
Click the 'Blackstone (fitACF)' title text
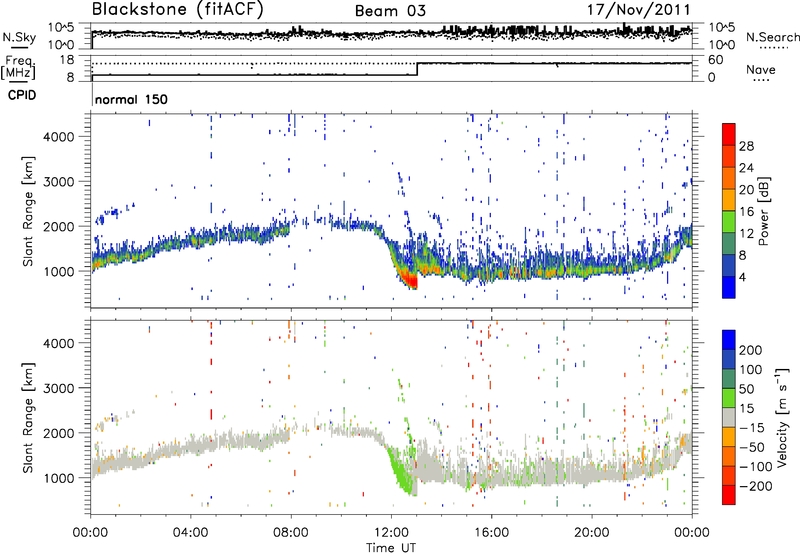click(x=178, y=10)
